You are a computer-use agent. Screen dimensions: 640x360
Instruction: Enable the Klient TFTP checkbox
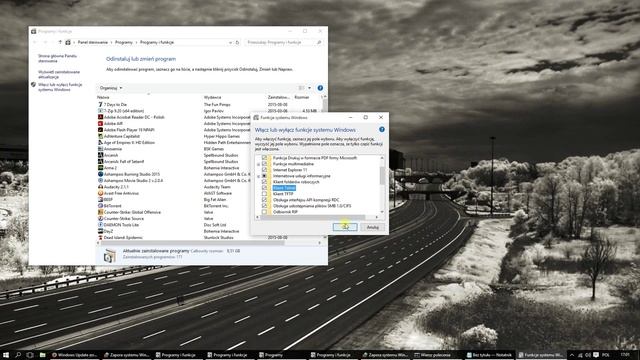(264, 194)
